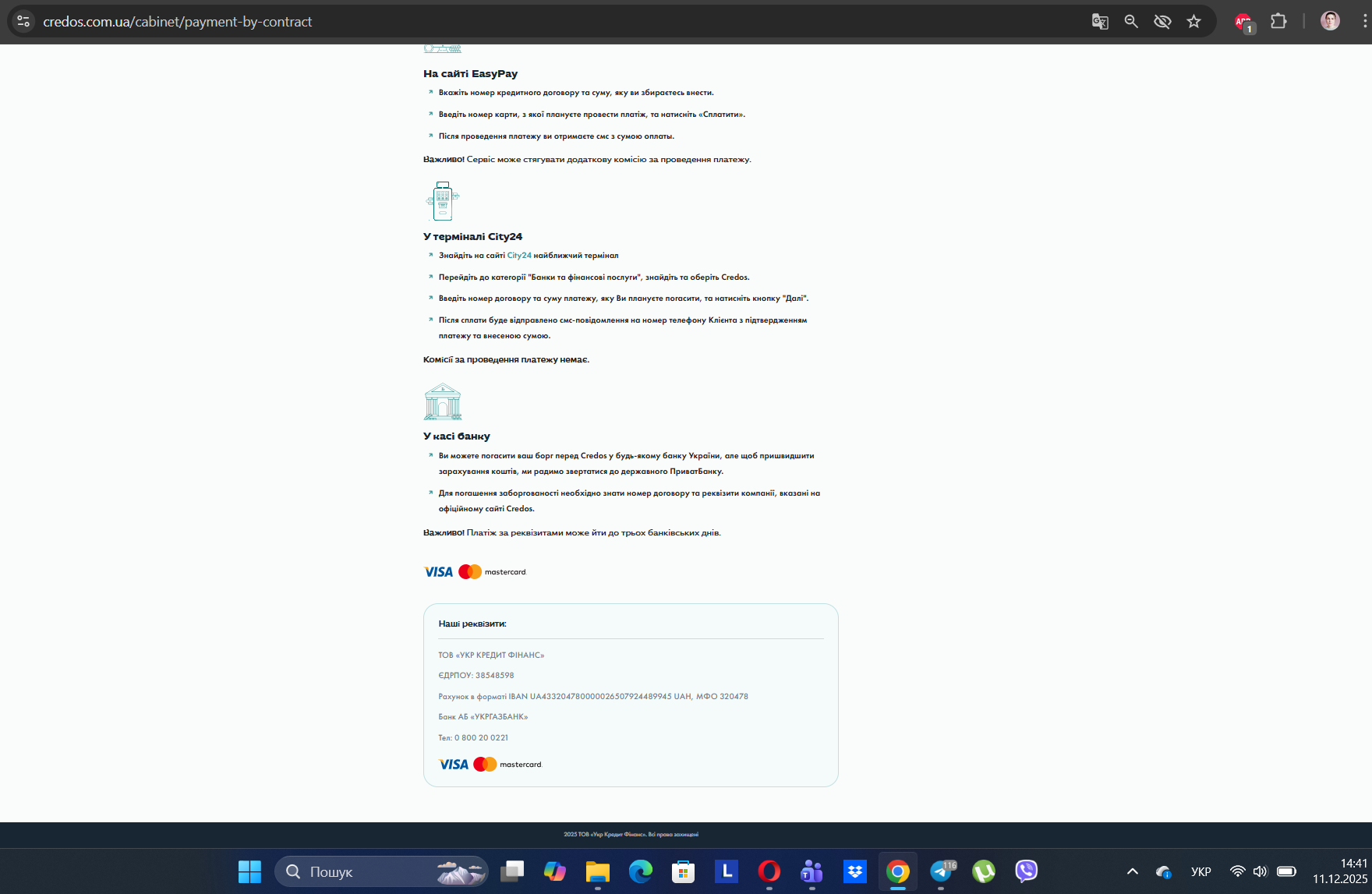Open the Chrome profile avatar
1372x894 pixels.
coord(1330,22)
